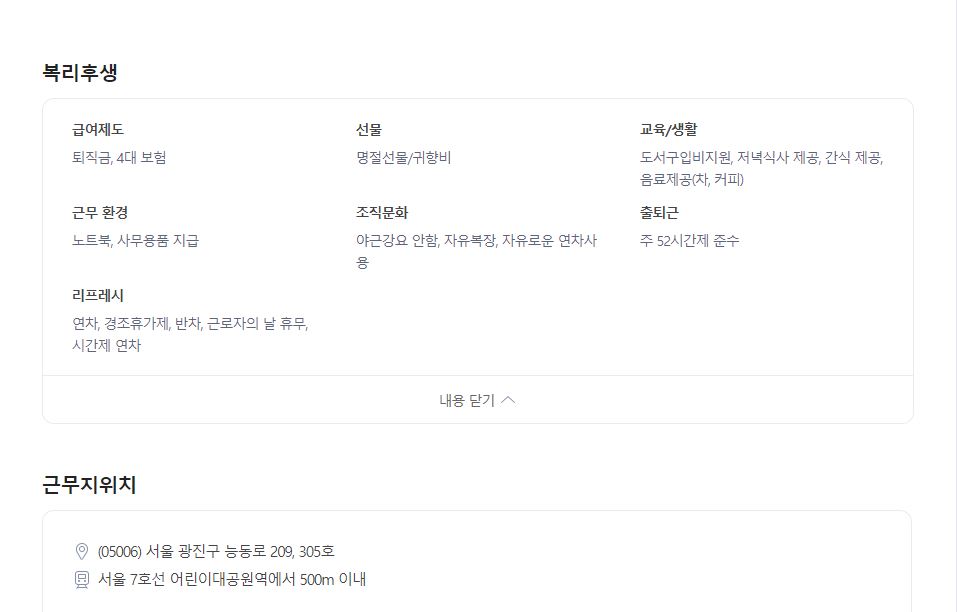Click the 교육/생활 benefit label
This screenshot has height=612, width=957.
tap(668, 129)
